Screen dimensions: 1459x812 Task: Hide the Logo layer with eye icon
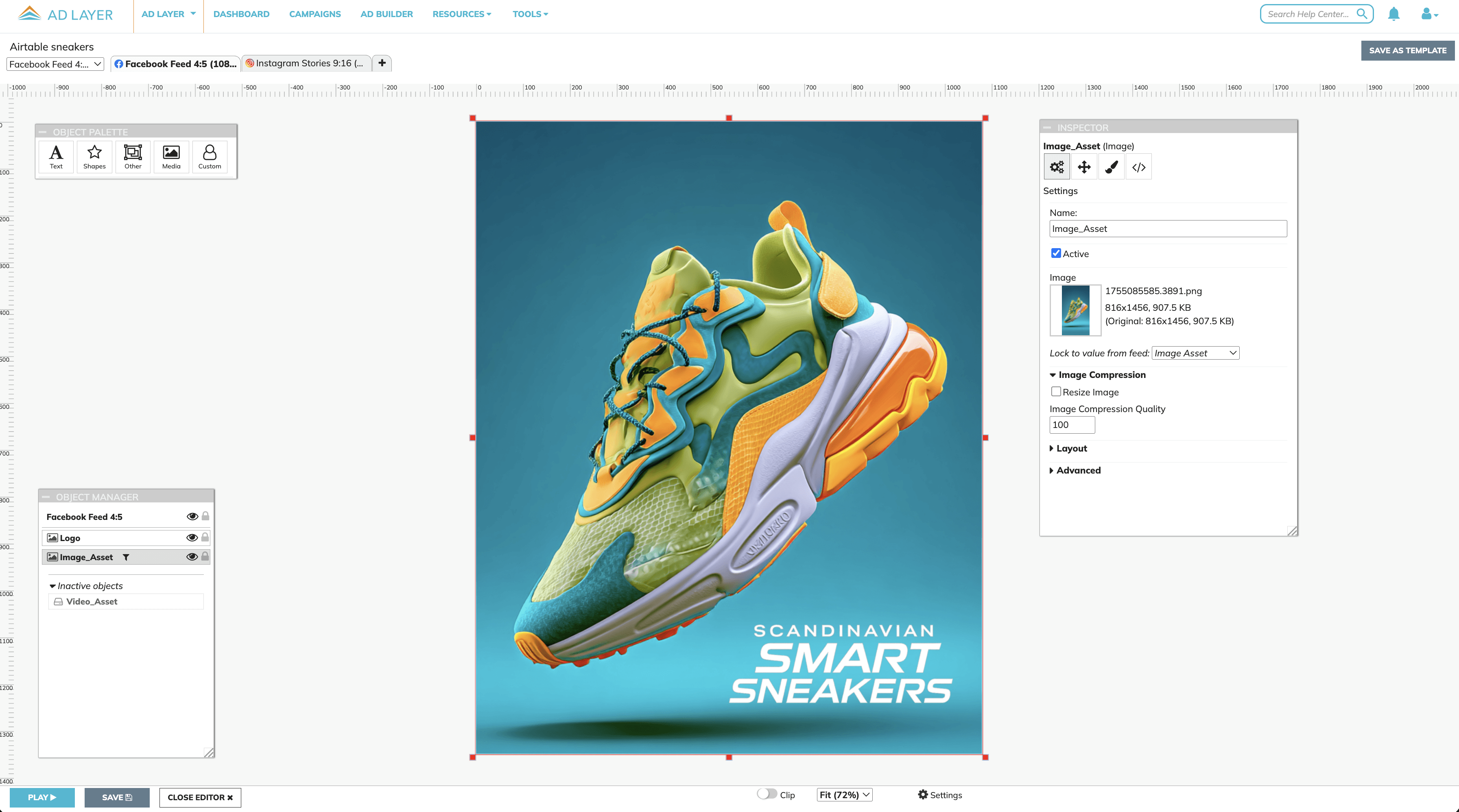point(192,537)
